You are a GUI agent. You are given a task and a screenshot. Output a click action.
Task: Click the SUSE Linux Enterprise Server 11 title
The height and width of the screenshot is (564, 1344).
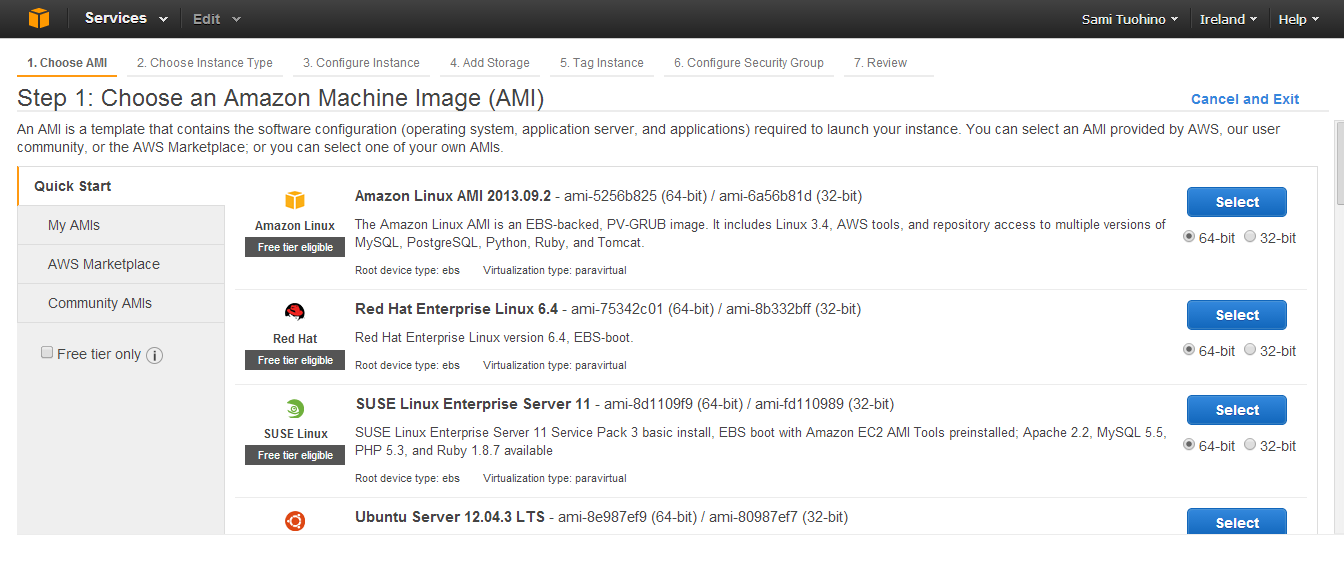pyautogui.click(x=473, y=404)
